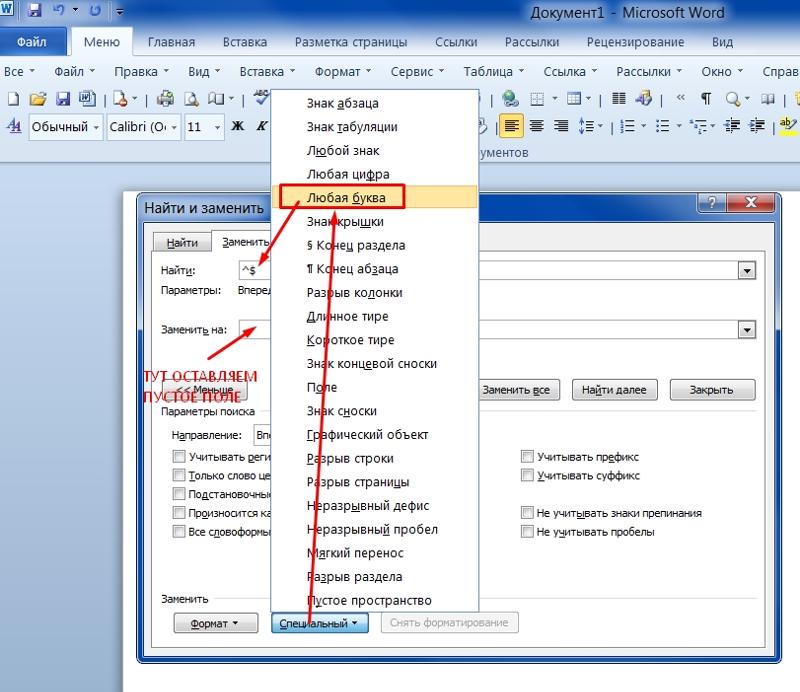
Task: Check 'Не учитывать знаки препинания' option
Action: pyautogui.click(x=527, y=513)
